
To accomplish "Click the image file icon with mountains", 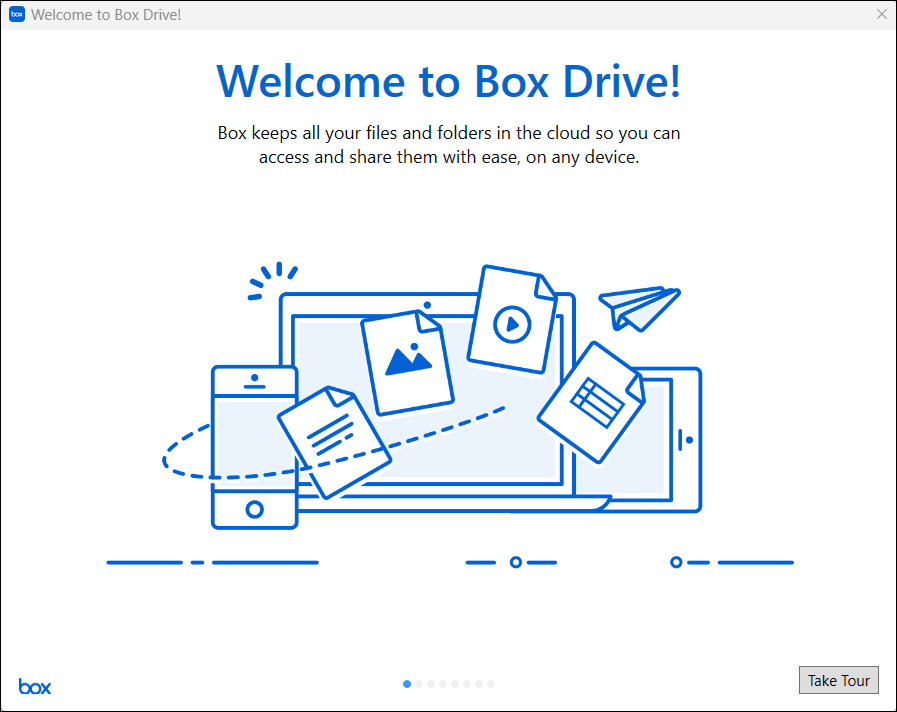I will point(407,360).
